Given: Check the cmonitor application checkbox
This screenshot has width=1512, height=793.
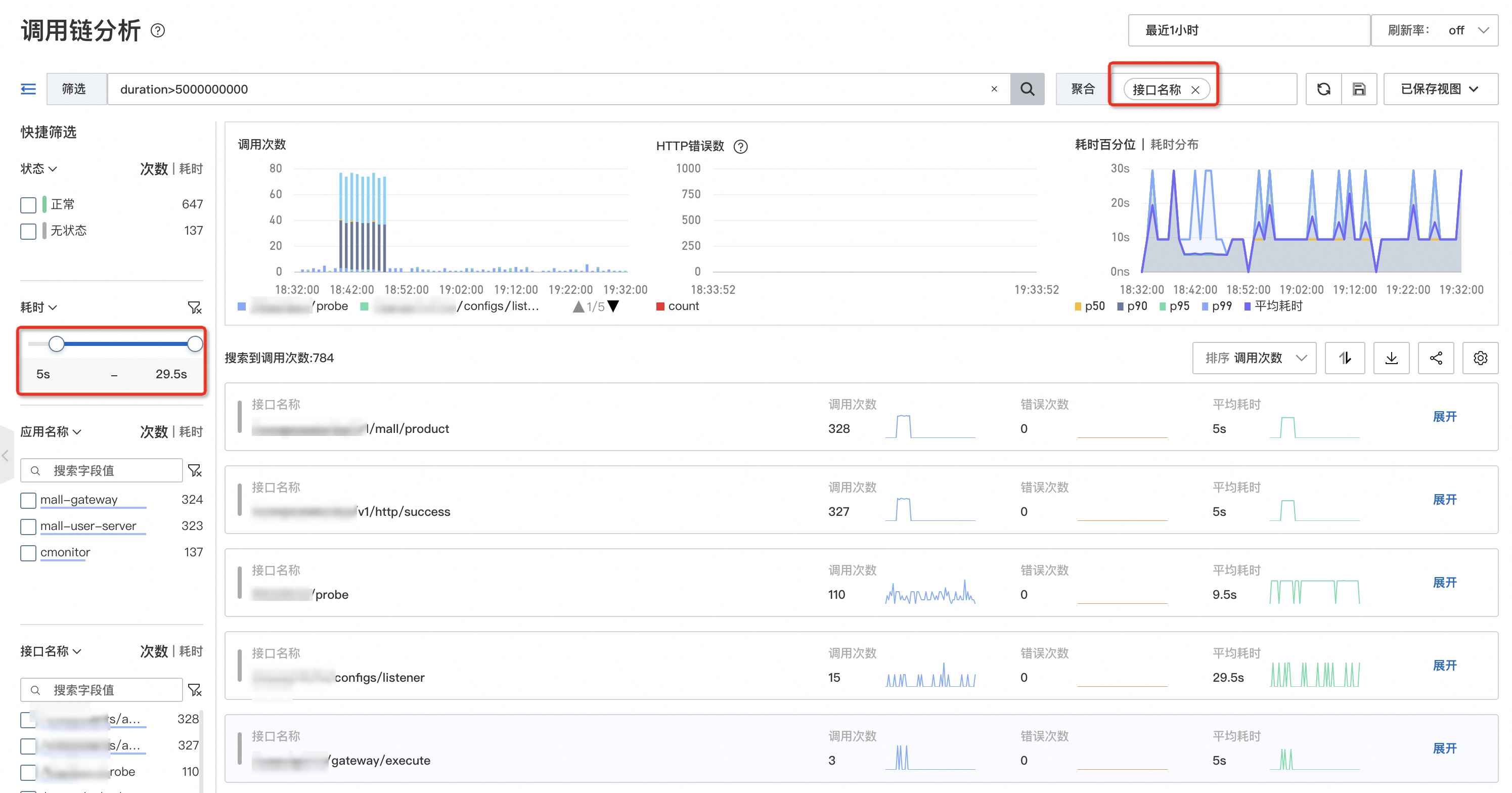Looking at the screenshot, I should point(28,553).
